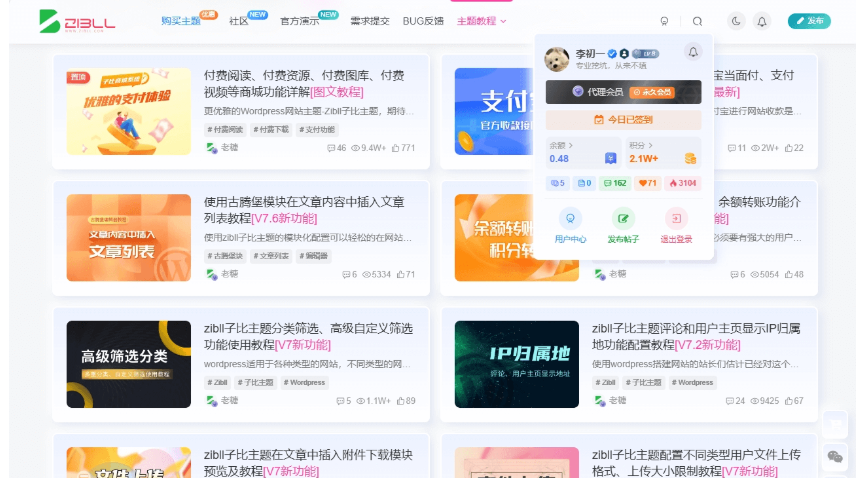The image size is (856, 478).
Task: Select the 编辑器 tag
Action: 313,256
